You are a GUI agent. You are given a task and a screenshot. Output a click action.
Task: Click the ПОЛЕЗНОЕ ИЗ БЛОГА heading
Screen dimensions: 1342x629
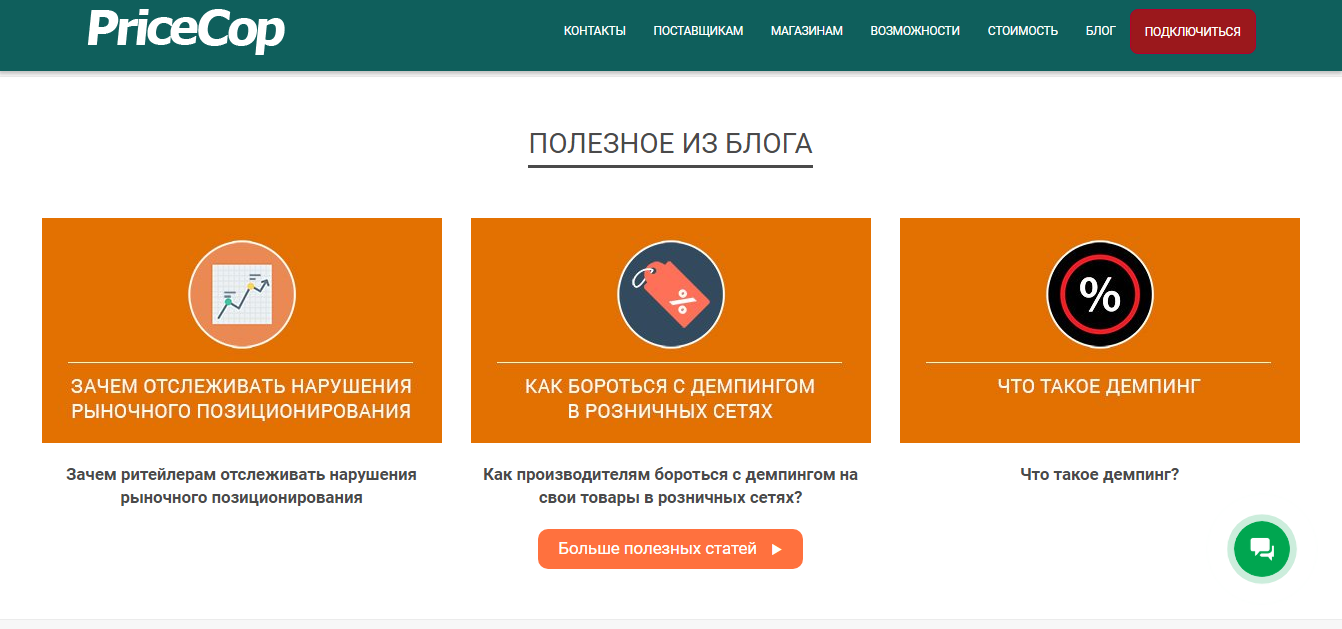(670, 142)
